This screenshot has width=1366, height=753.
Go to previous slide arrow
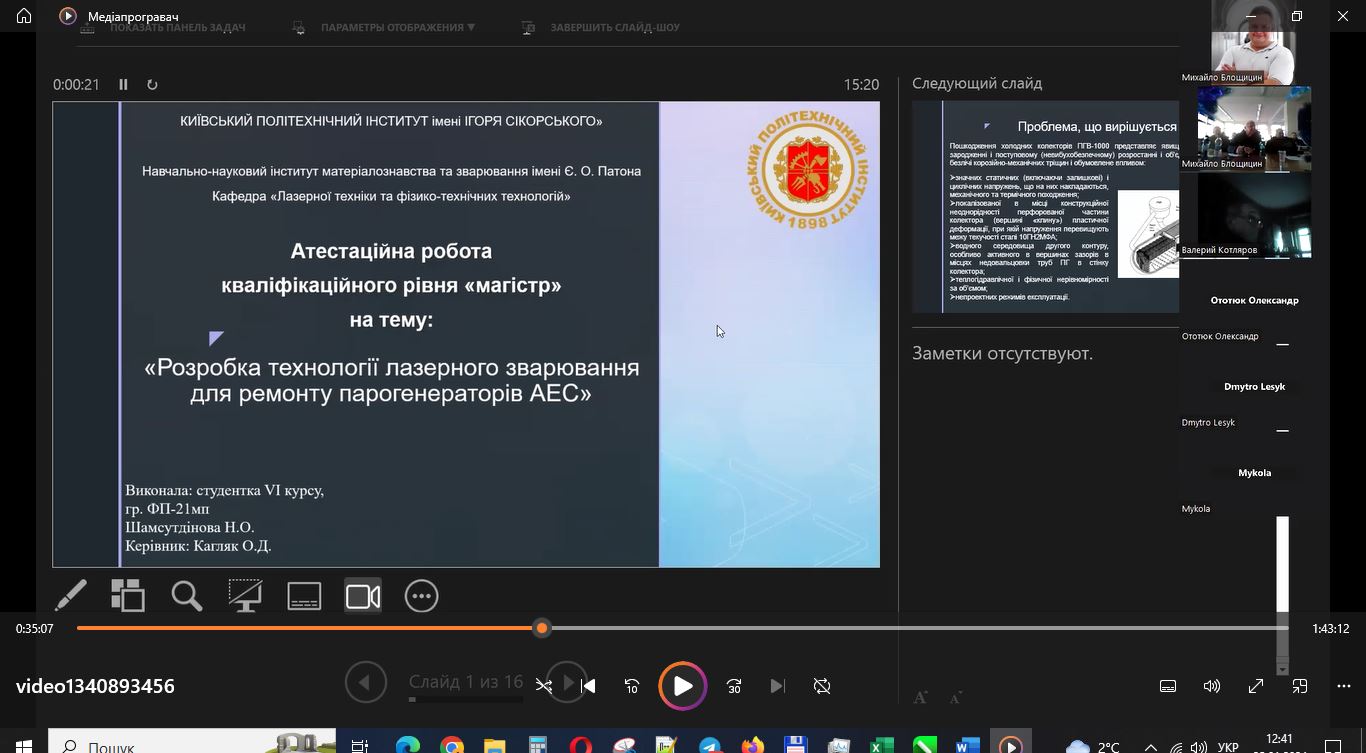365,683
